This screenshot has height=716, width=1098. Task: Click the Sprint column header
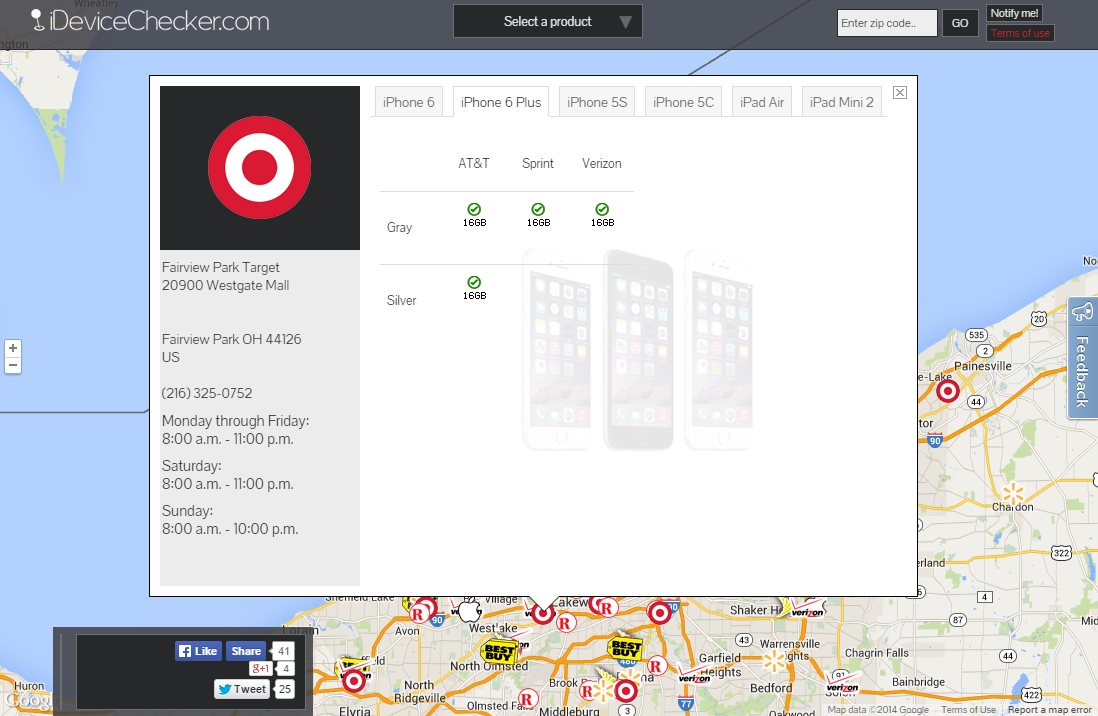(538, 163)
